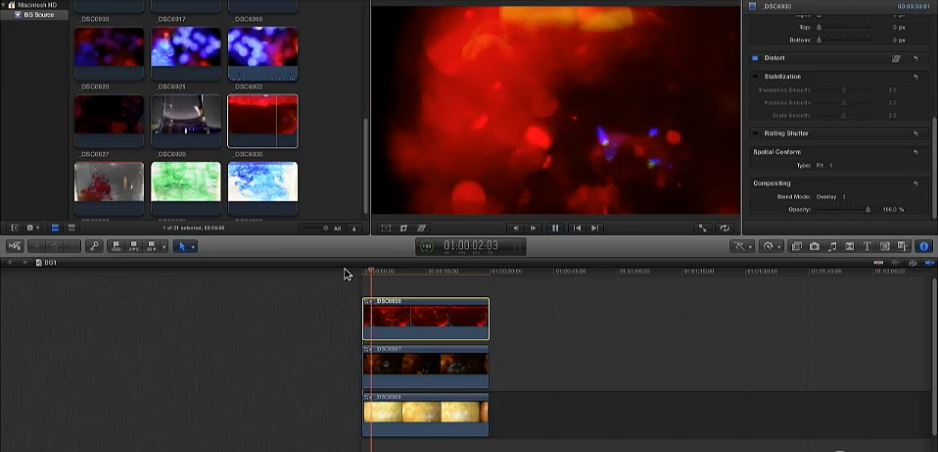Open the Titles browser T icon
This screenshot has height=452, width=938.
point(867,246)
